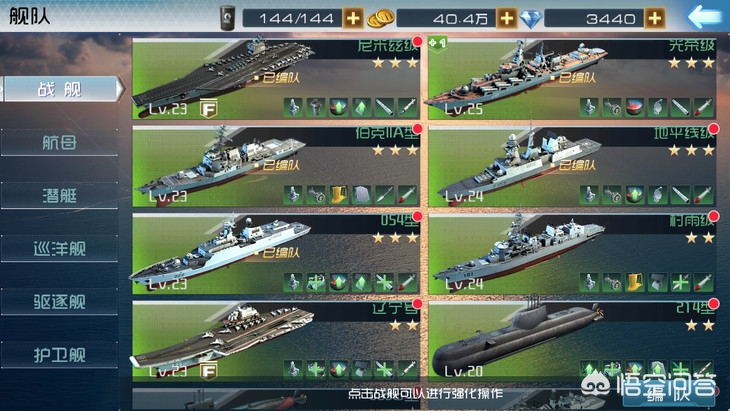730x411 pixels.
Task: Select the 护卫舰 category tab
Action: [x=59, y=355]
